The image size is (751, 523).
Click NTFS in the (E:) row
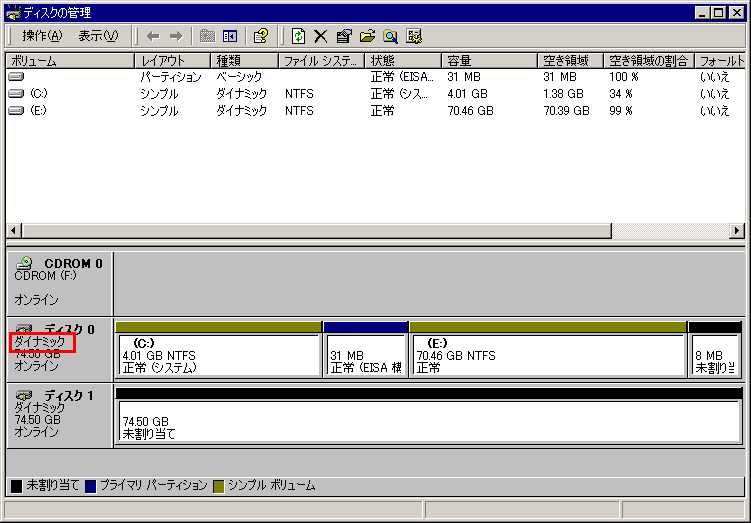(299, 111)
